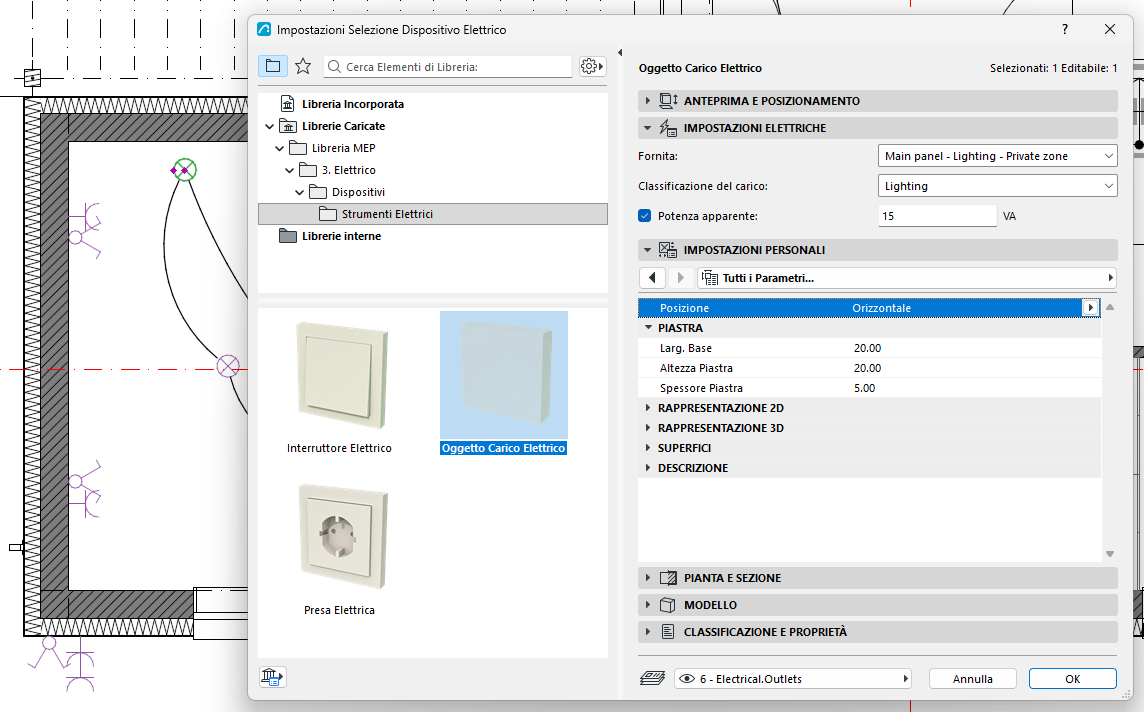1144x712 pixels.
Task: Switch to folder view icon
Action: tap(273, 66)
